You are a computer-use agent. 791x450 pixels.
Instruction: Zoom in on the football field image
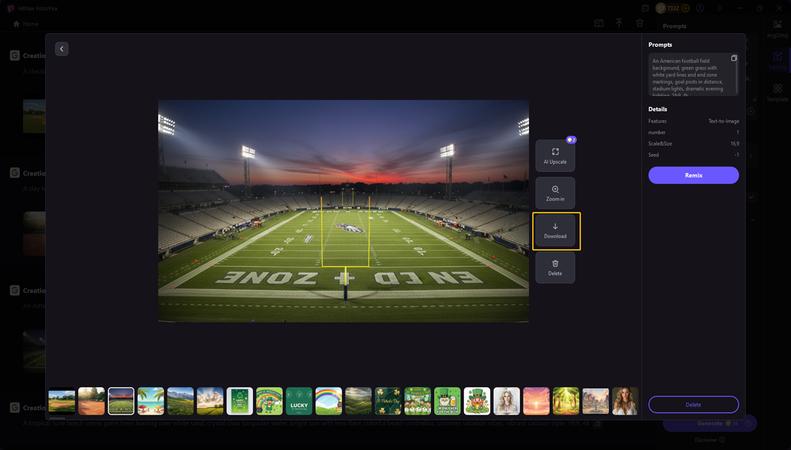(x=555, y=193)
